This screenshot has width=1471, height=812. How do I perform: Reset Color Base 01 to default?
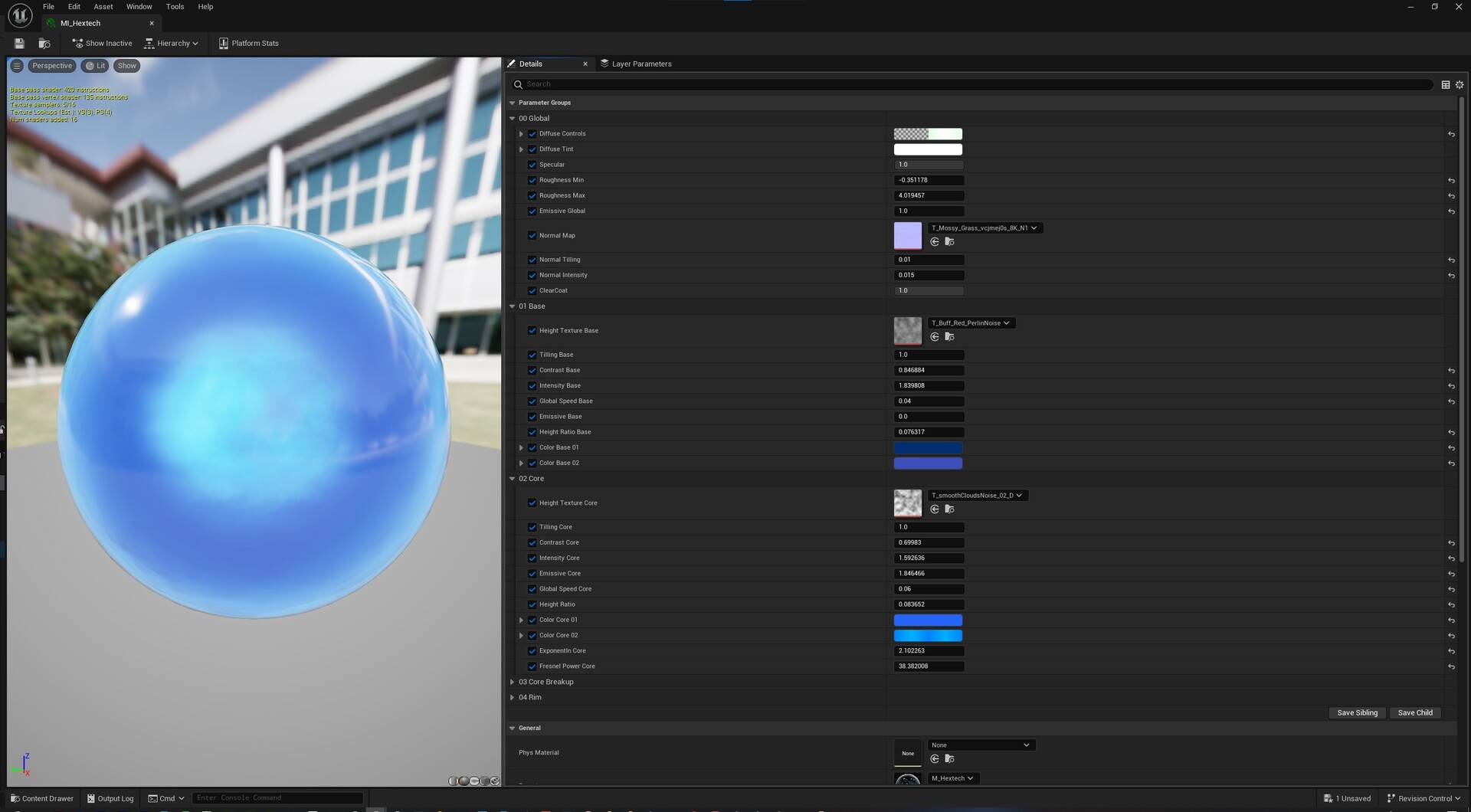click(x=1451, y=448)
